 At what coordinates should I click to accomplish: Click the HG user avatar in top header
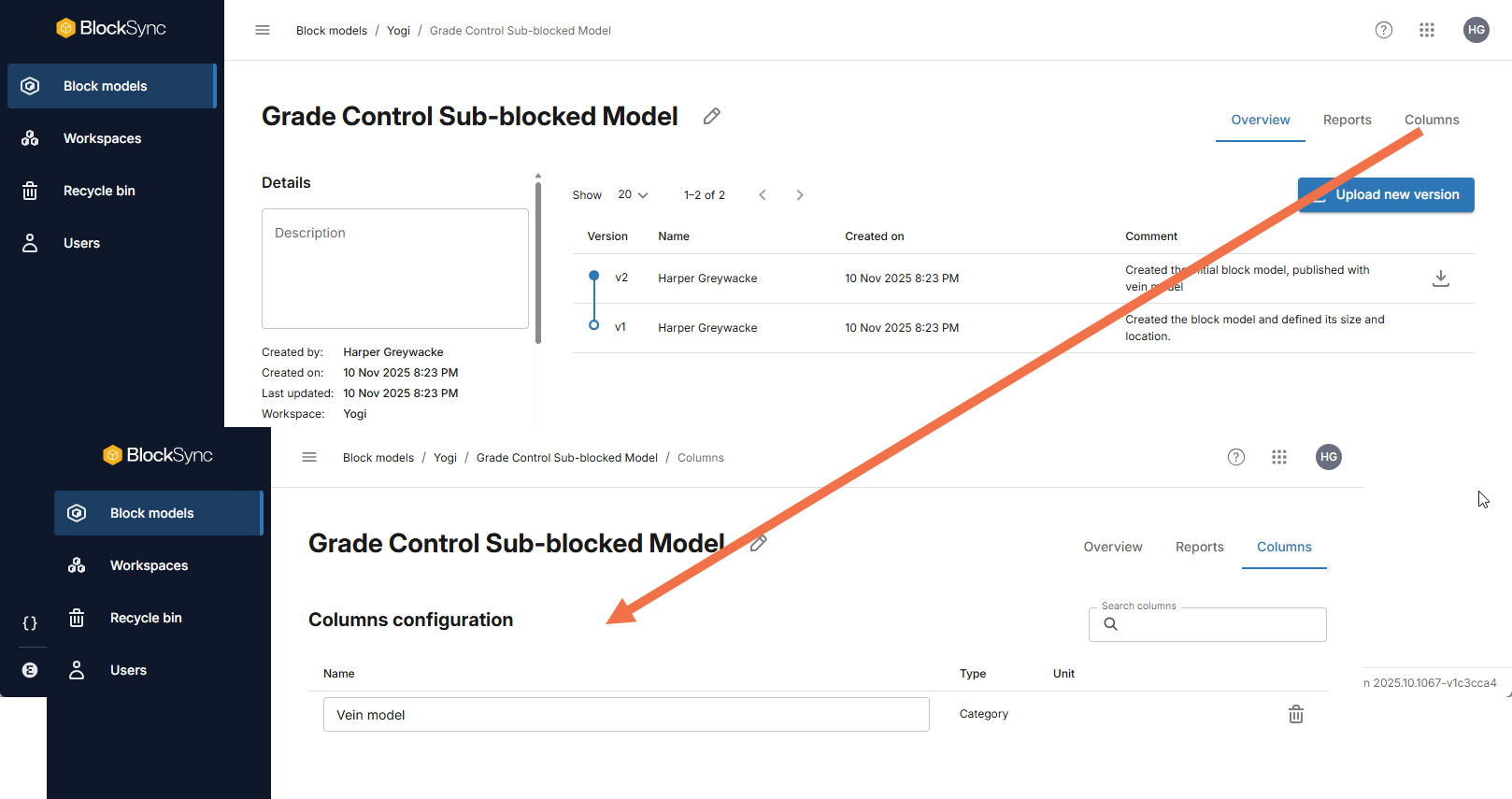click(x=1476, y=30)
